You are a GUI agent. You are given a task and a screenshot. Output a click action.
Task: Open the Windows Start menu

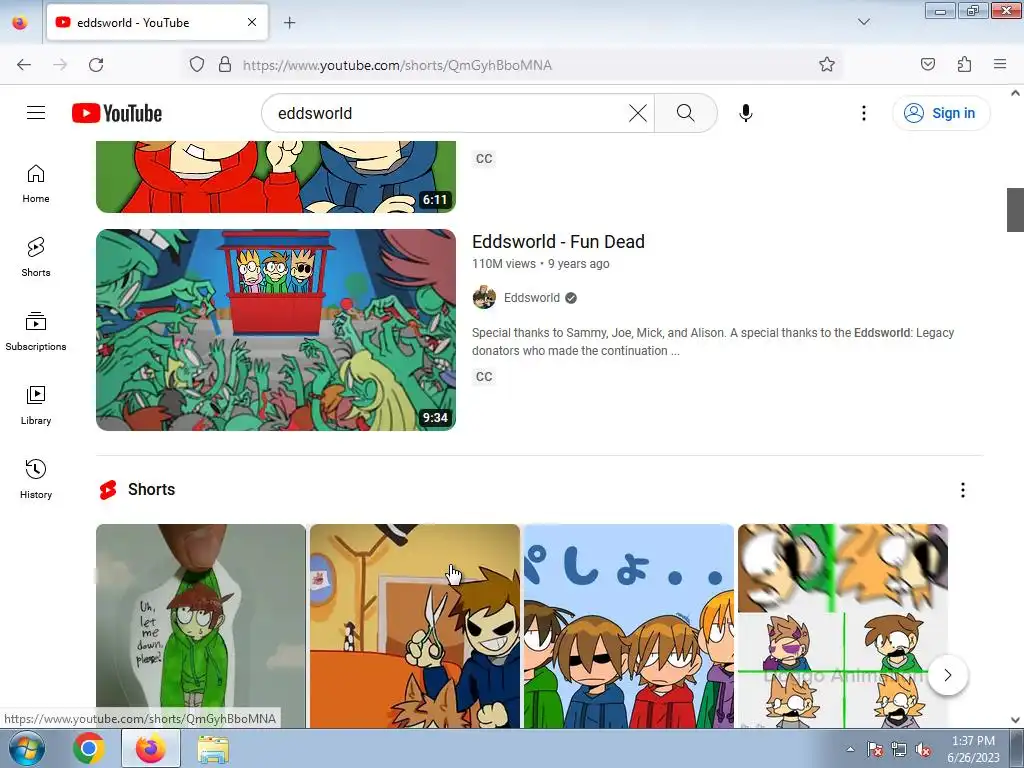[26, 748]
